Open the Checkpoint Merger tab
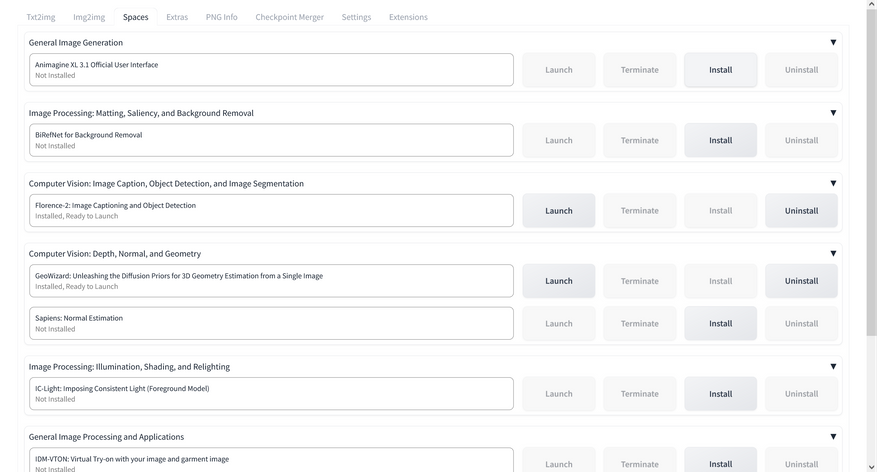Screen dimensions: 877x472 pyautogui.click(x=289, y=17)
